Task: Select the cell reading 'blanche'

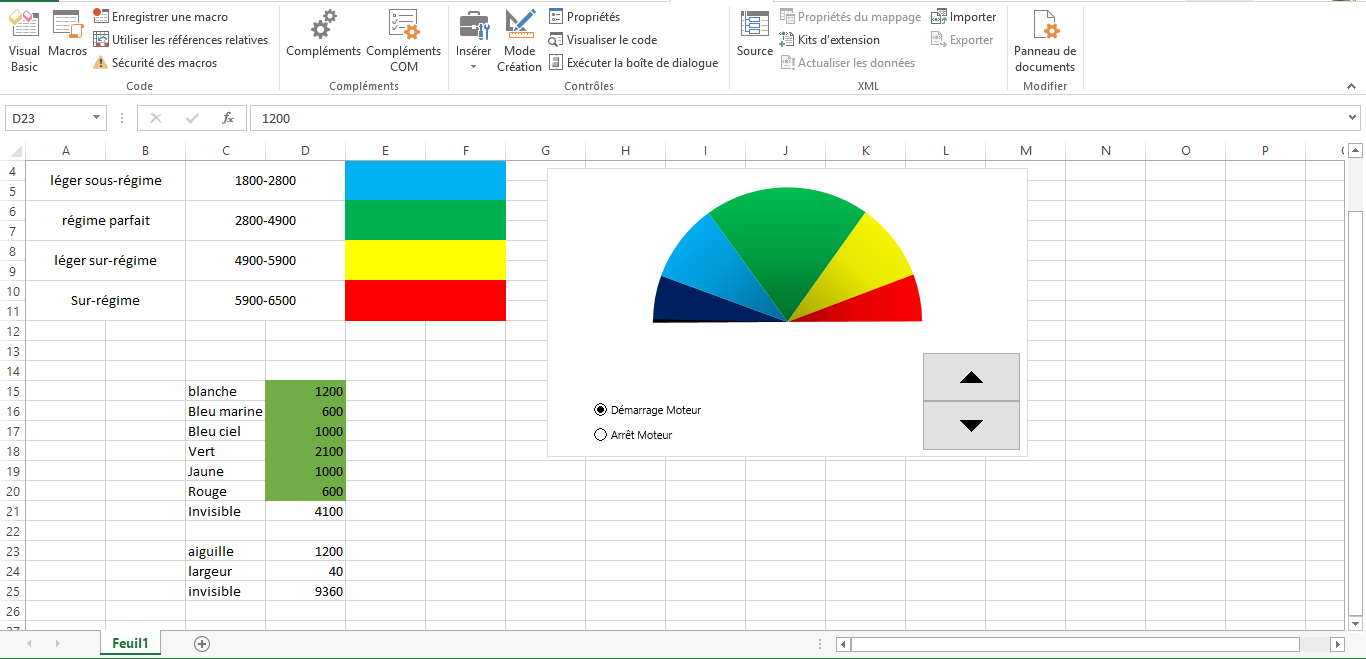Action: tap(225, 391)
